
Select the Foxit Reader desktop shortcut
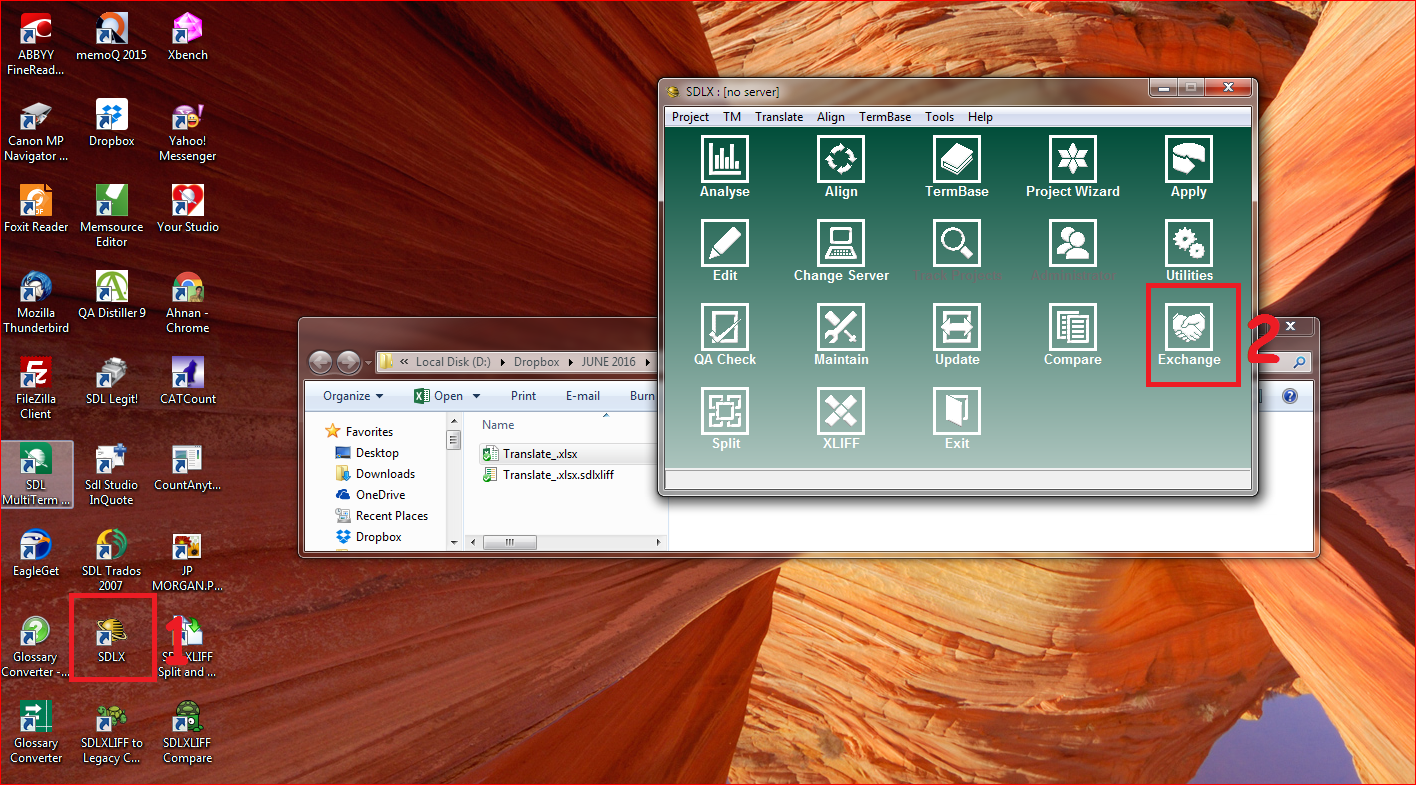click(x=36, y=210)
